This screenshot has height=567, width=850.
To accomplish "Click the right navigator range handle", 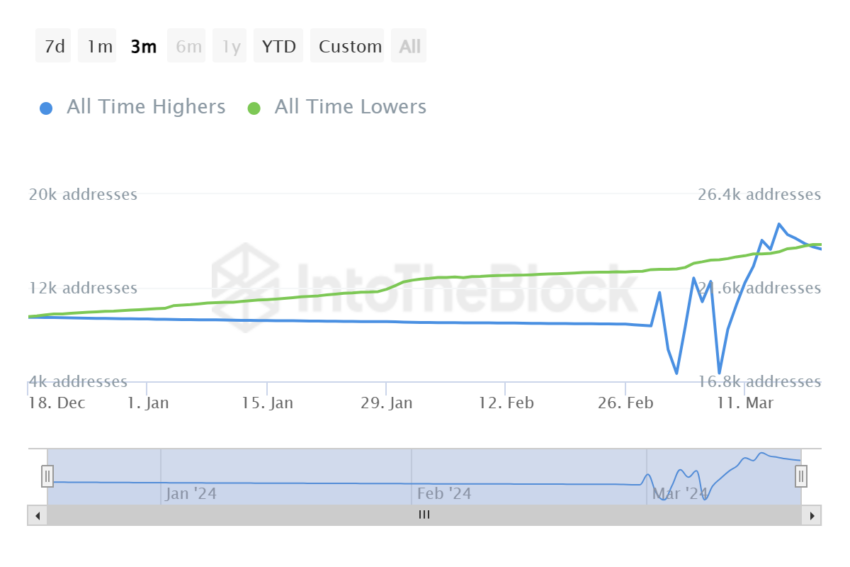I will (801, 476).
